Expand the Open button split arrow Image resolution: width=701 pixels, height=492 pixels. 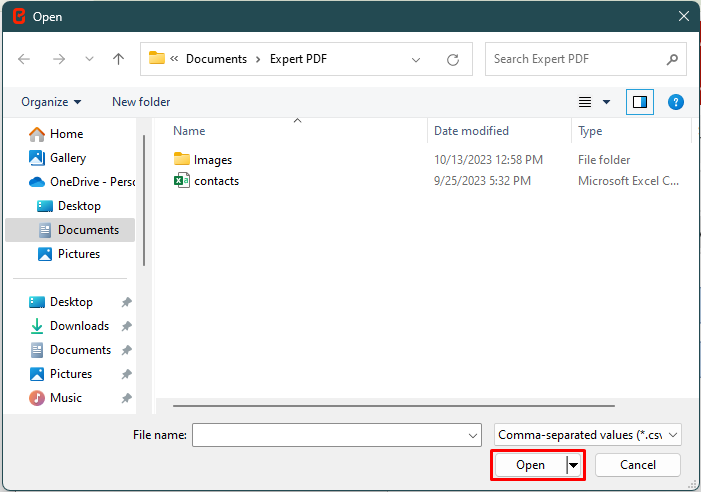click(x=574, y=465)
